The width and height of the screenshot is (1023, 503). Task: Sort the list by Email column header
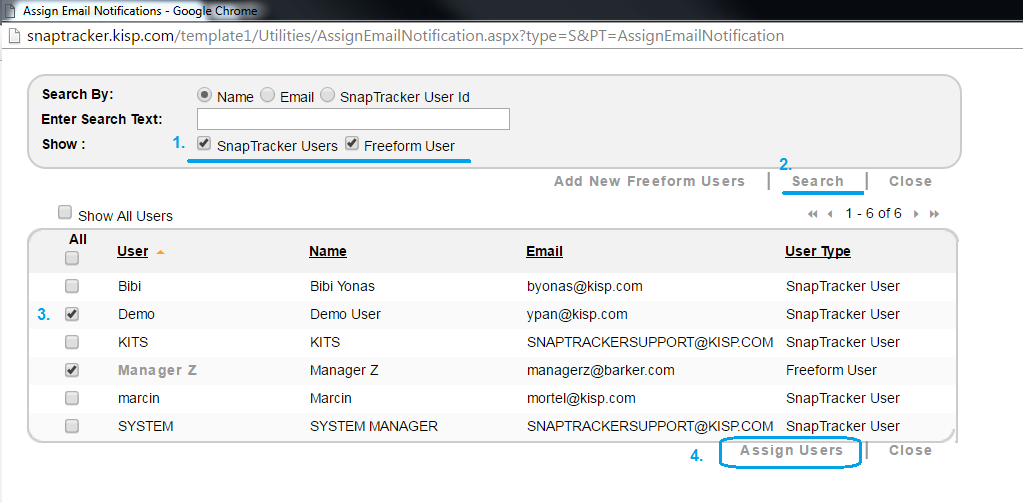pos(544,251)
